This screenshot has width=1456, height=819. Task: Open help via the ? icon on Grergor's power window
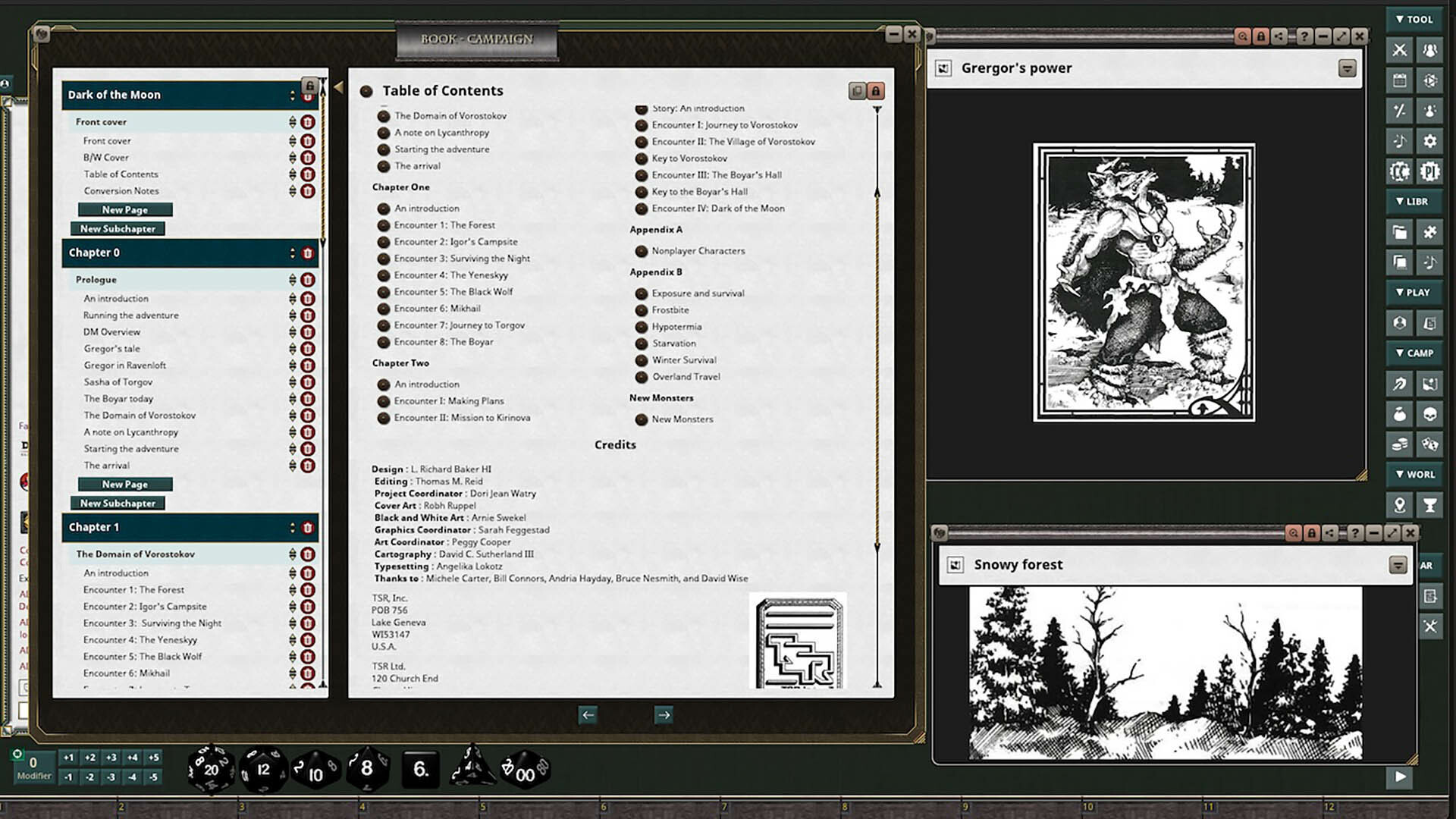[1305, 36]
